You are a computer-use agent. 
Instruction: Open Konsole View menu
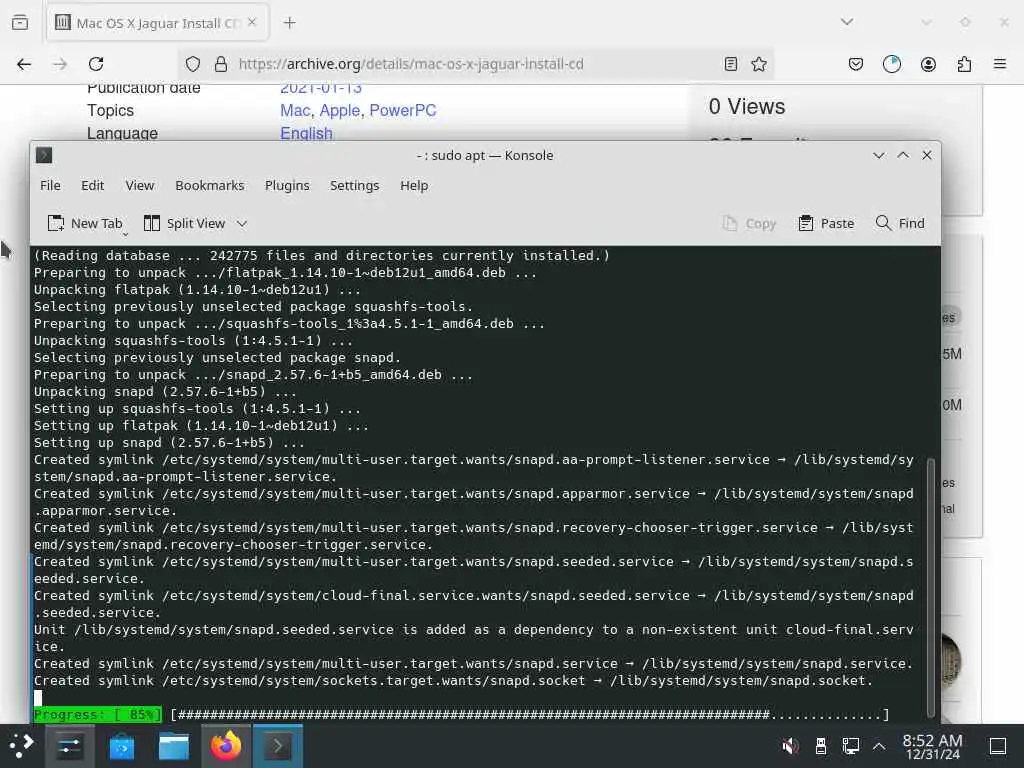[140, 185]
